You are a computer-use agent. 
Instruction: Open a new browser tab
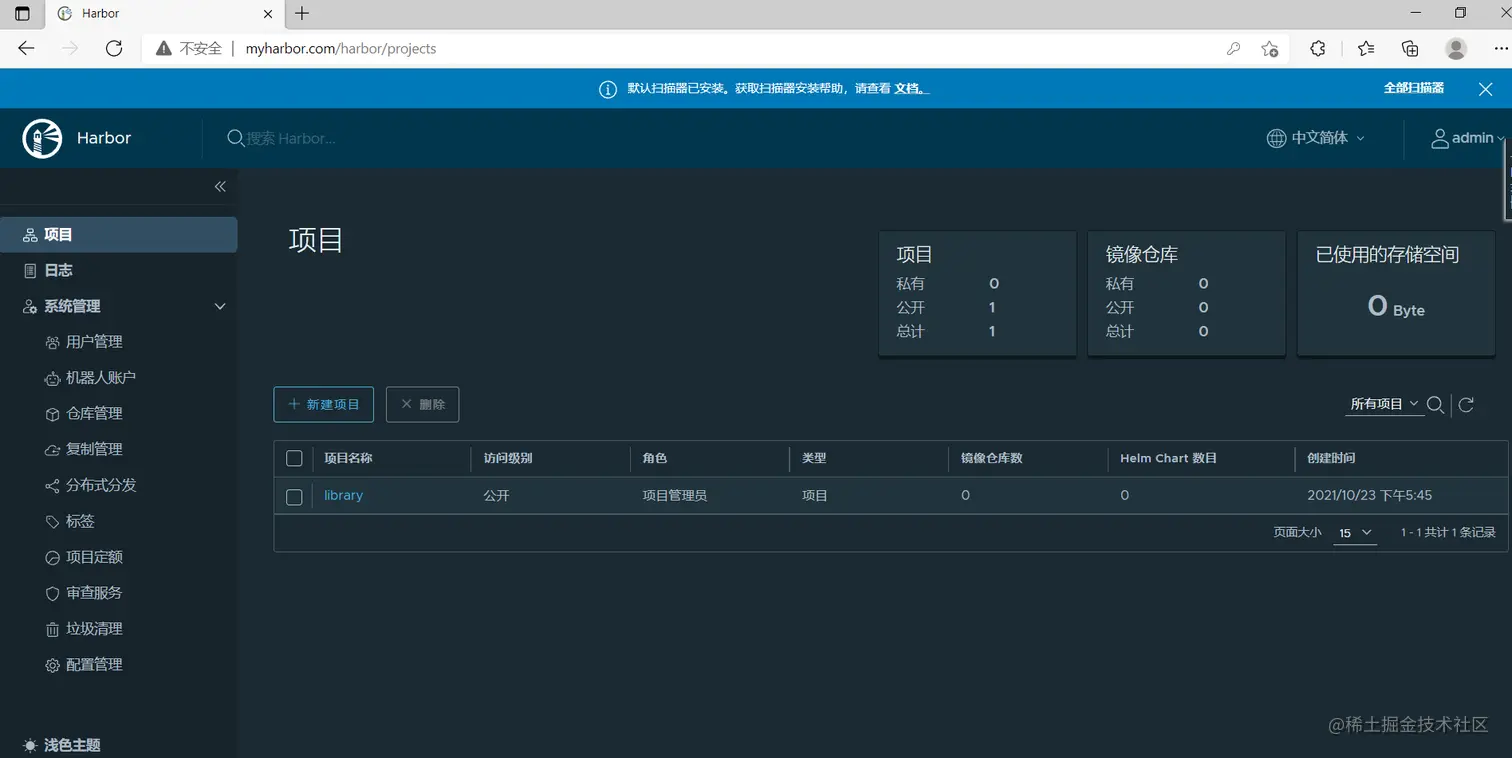[302, 13]
